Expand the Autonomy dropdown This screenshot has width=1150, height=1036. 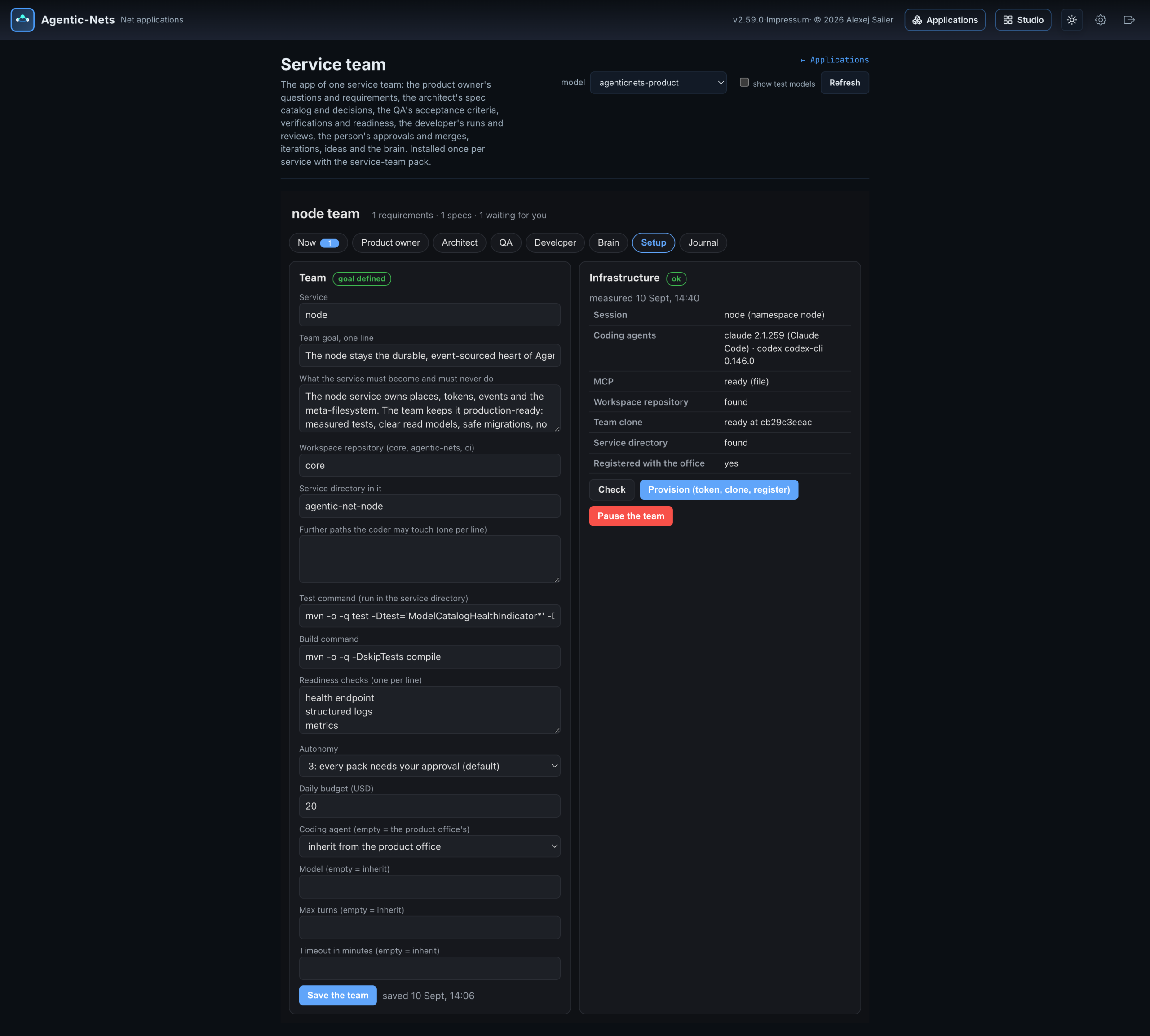[x=430, y=766]
